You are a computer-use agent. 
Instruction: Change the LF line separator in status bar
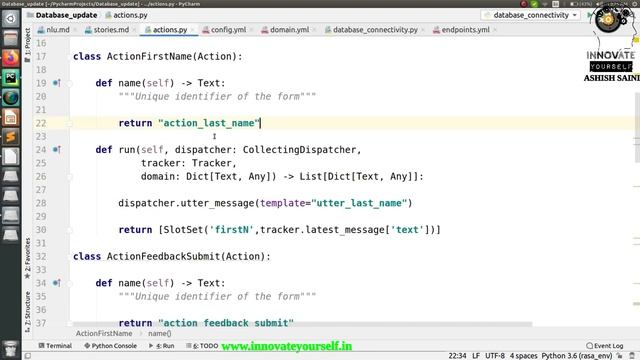pos(476,356)
